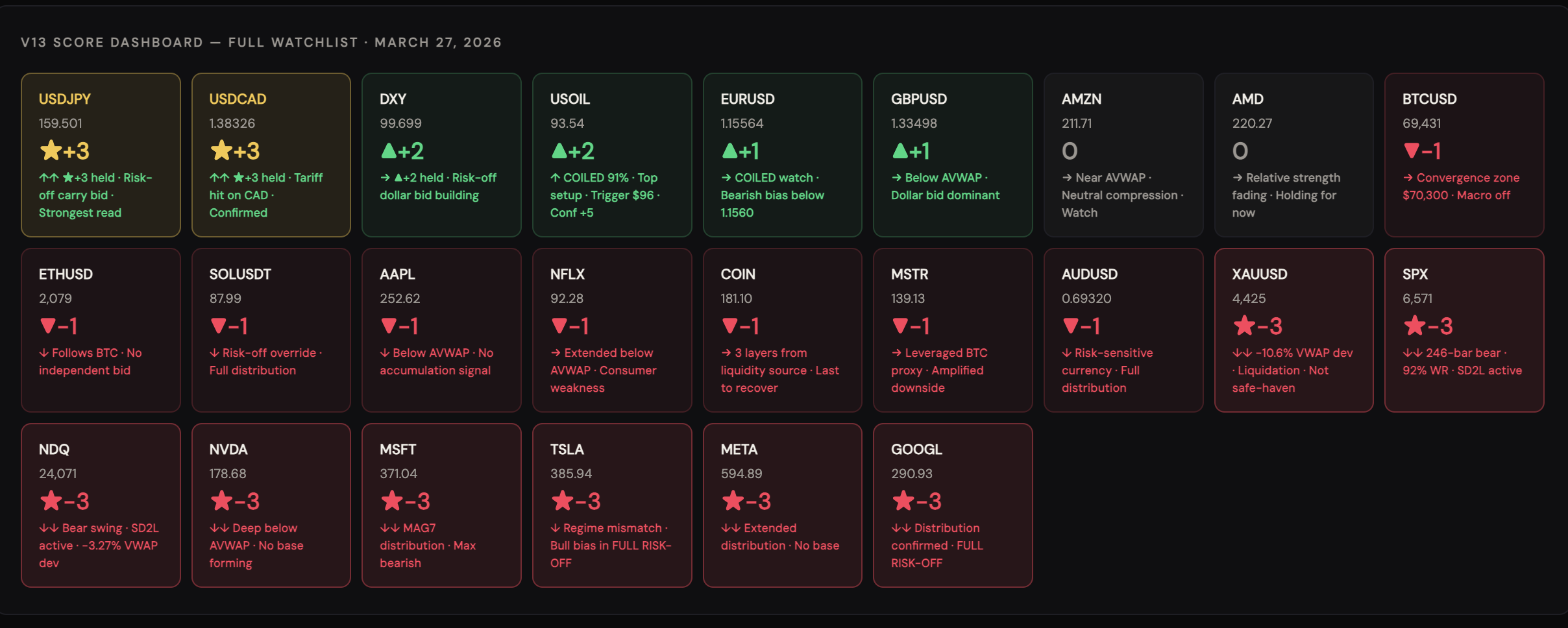Click the gold star icon on the USDJPY card
The image size is (1568, 628).
click(x=51, y=151)
